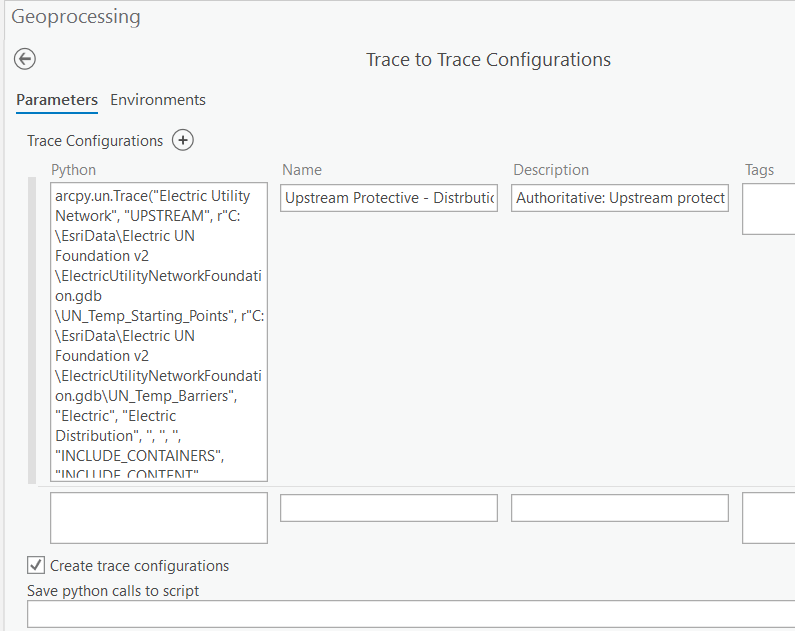Select the Parameters tab
Image resolution: width=795 pixels, height=631 pixels.
(x=57, y=100)
